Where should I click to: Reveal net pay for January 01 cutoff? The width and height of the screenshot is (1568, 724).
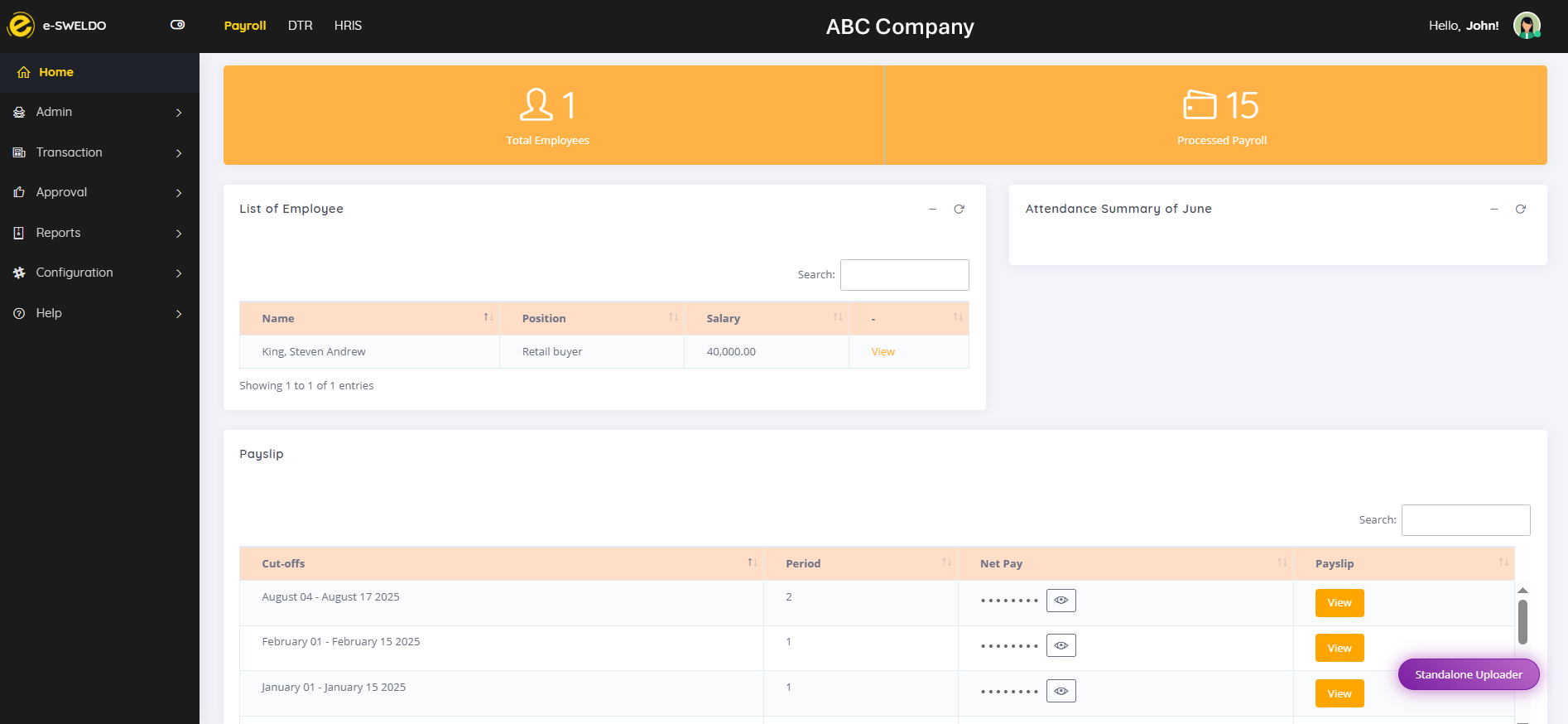[1061, 691]
